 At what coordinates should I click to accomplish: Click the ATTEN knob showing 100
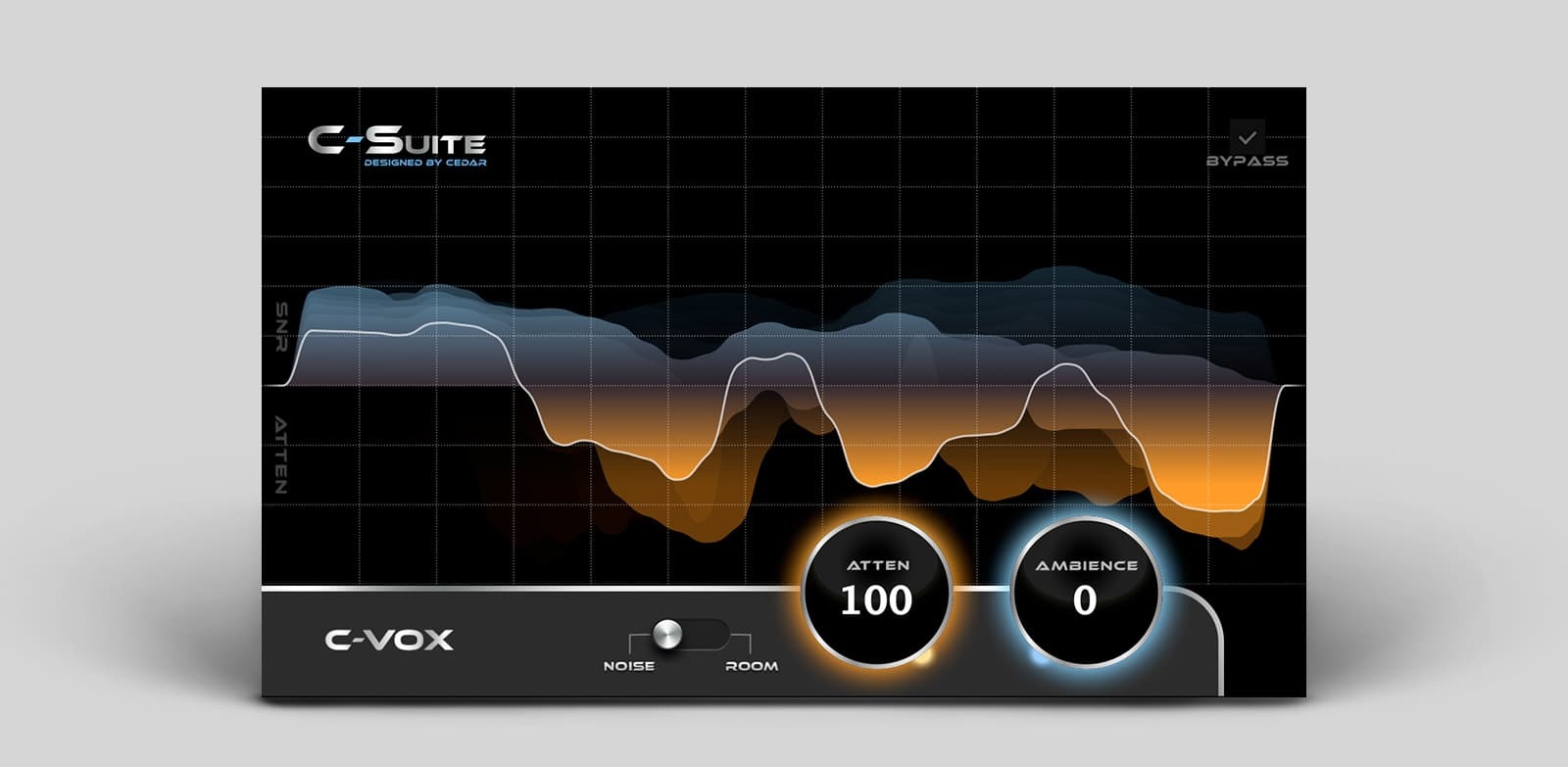(x=876, y=593)
